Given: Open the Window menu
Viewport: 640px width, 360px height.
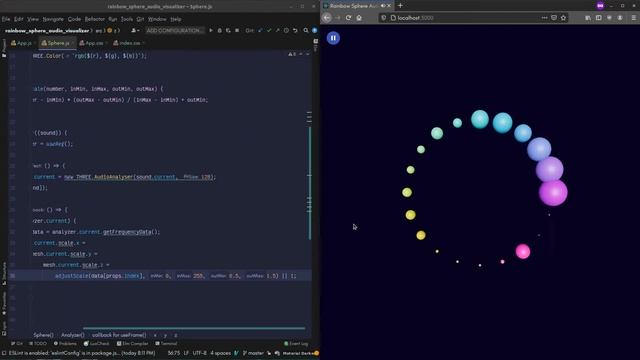Looking at the screenshot, I should (157, 19).
